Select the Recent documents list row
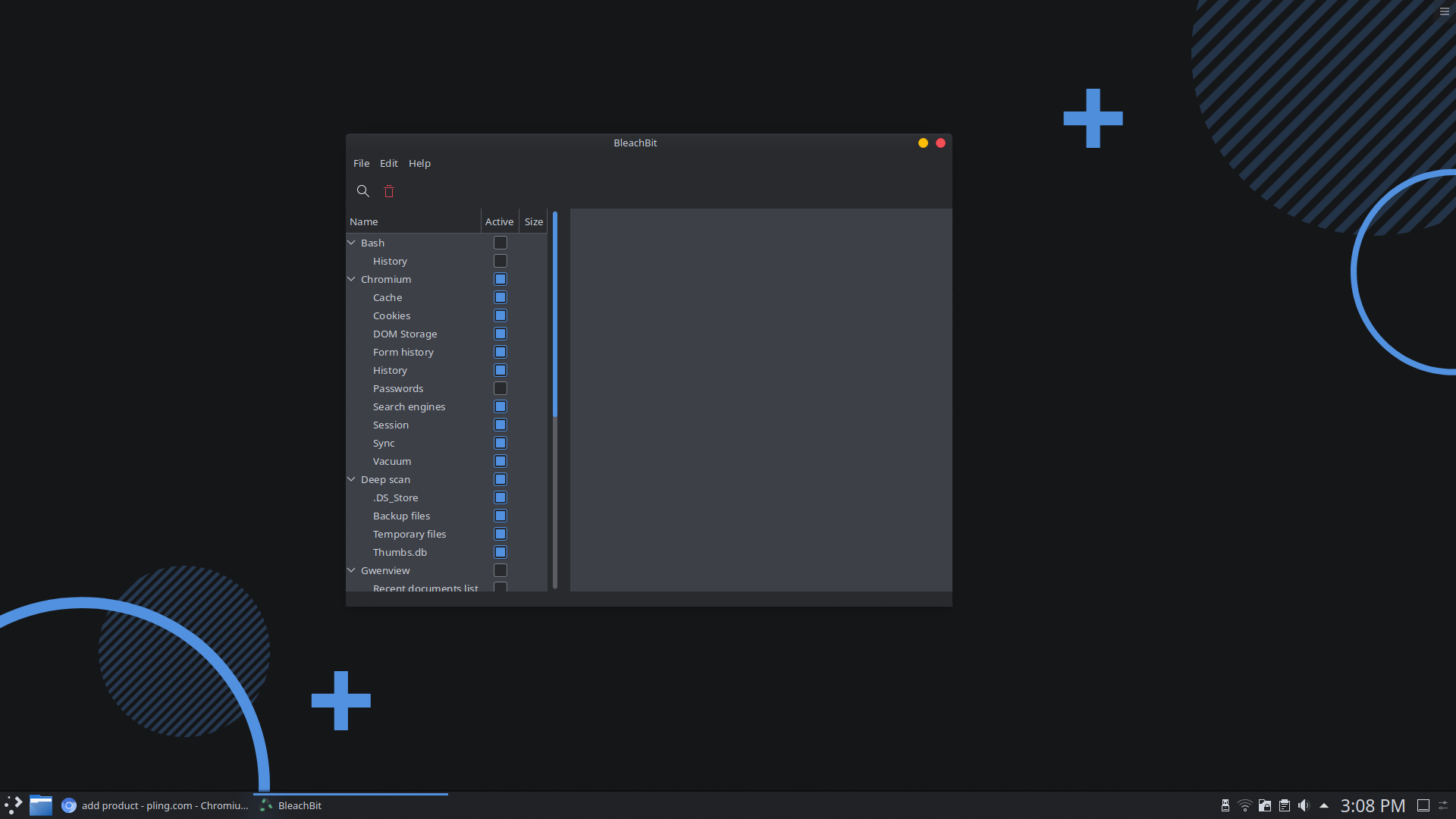Screen dimensions: 1456x819 click(x=447, y=586)
